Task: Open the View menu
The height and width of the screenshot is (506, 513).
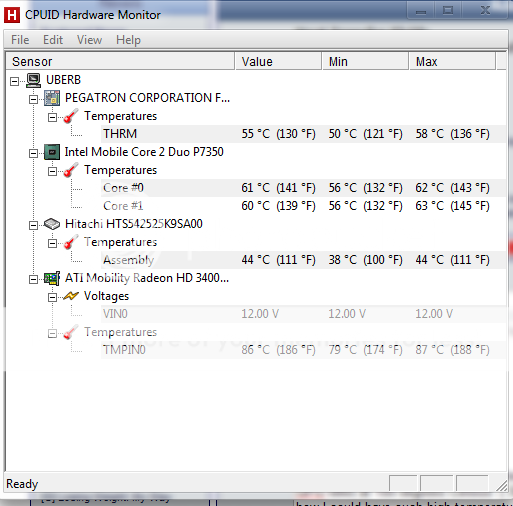Action: [89, 40]
